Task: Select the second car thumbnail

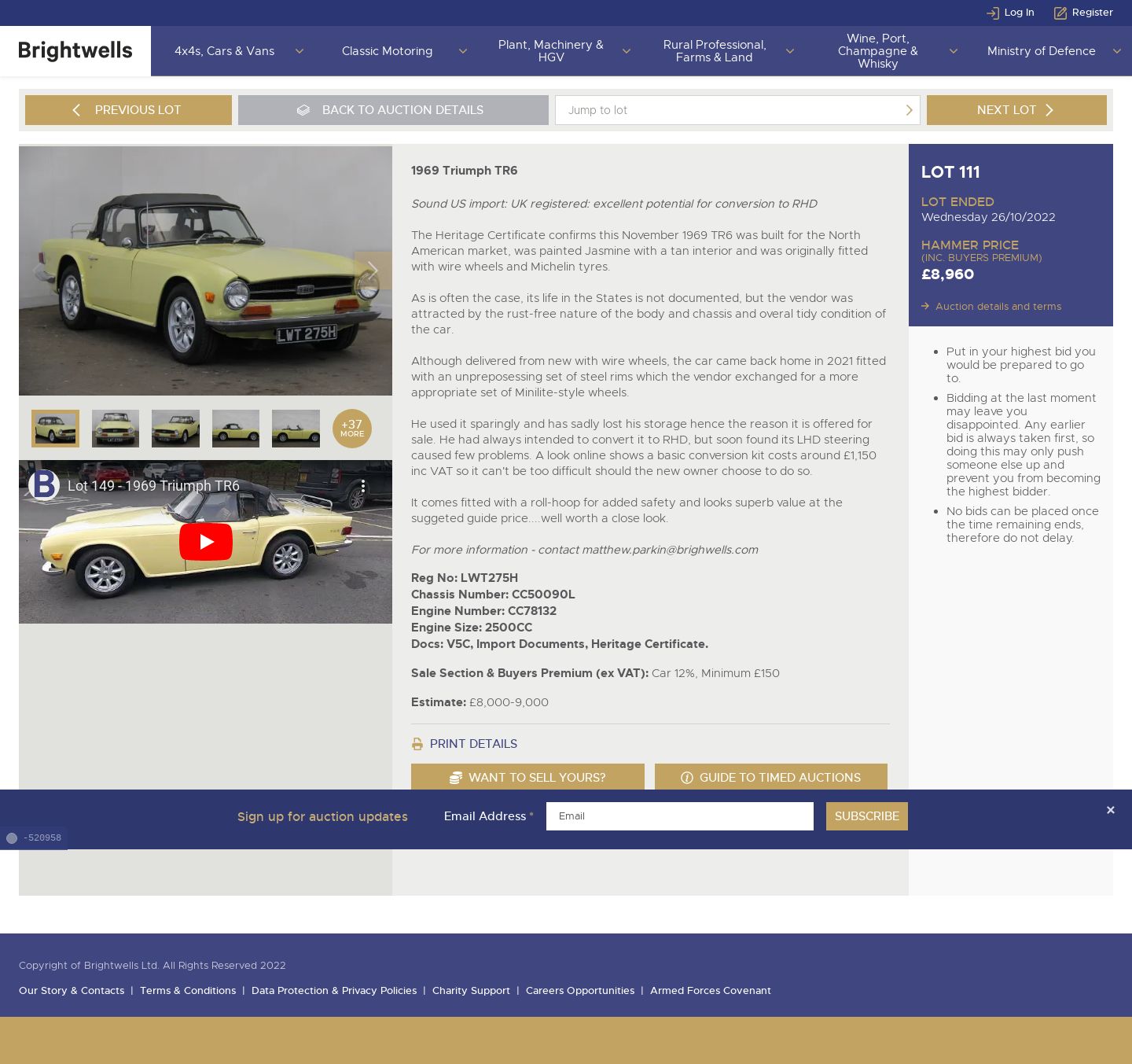Action: tap(116, 429)
